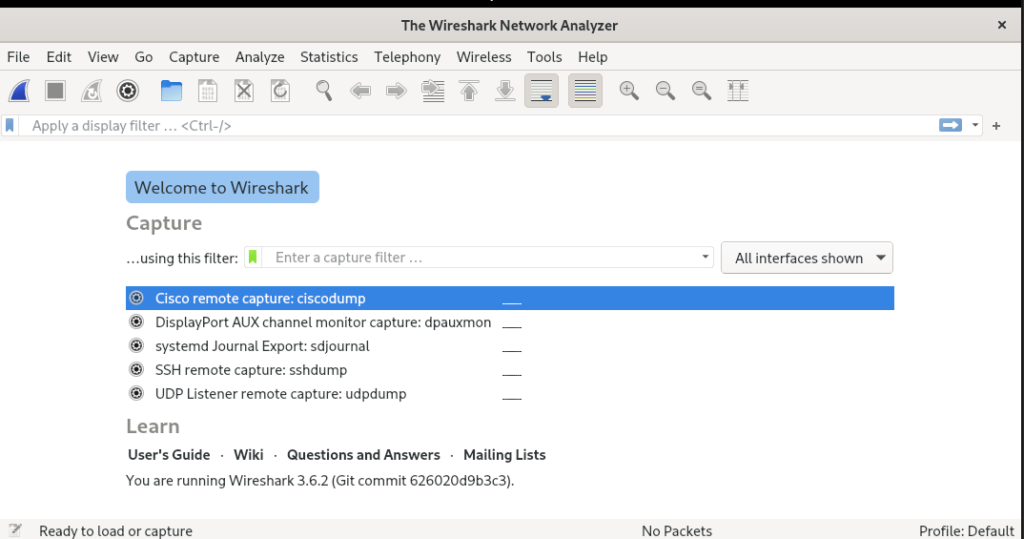This screenshot has height=539, width=1024.
Task: Jump to first packet icon
Action: click(x=469, y=91)
